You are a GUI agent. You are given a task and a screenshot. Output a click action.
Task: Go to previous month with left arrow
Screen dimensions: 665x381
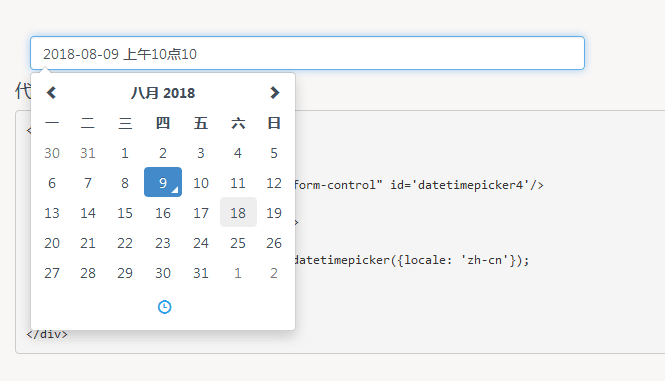pos(51,92)
